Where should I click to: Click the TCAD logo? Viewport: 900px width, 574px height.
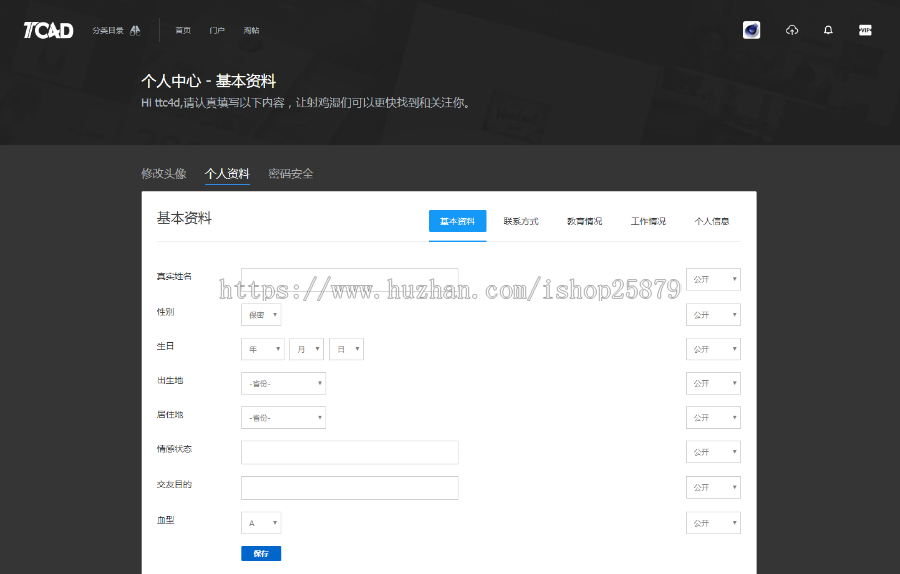[x=48, y=30]
